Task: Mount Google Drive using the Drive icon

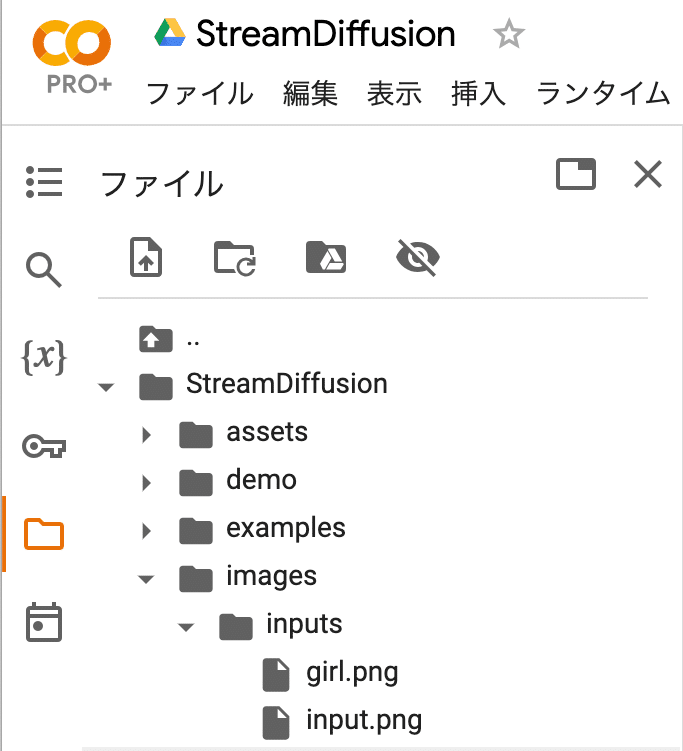Action: [326, 258]
